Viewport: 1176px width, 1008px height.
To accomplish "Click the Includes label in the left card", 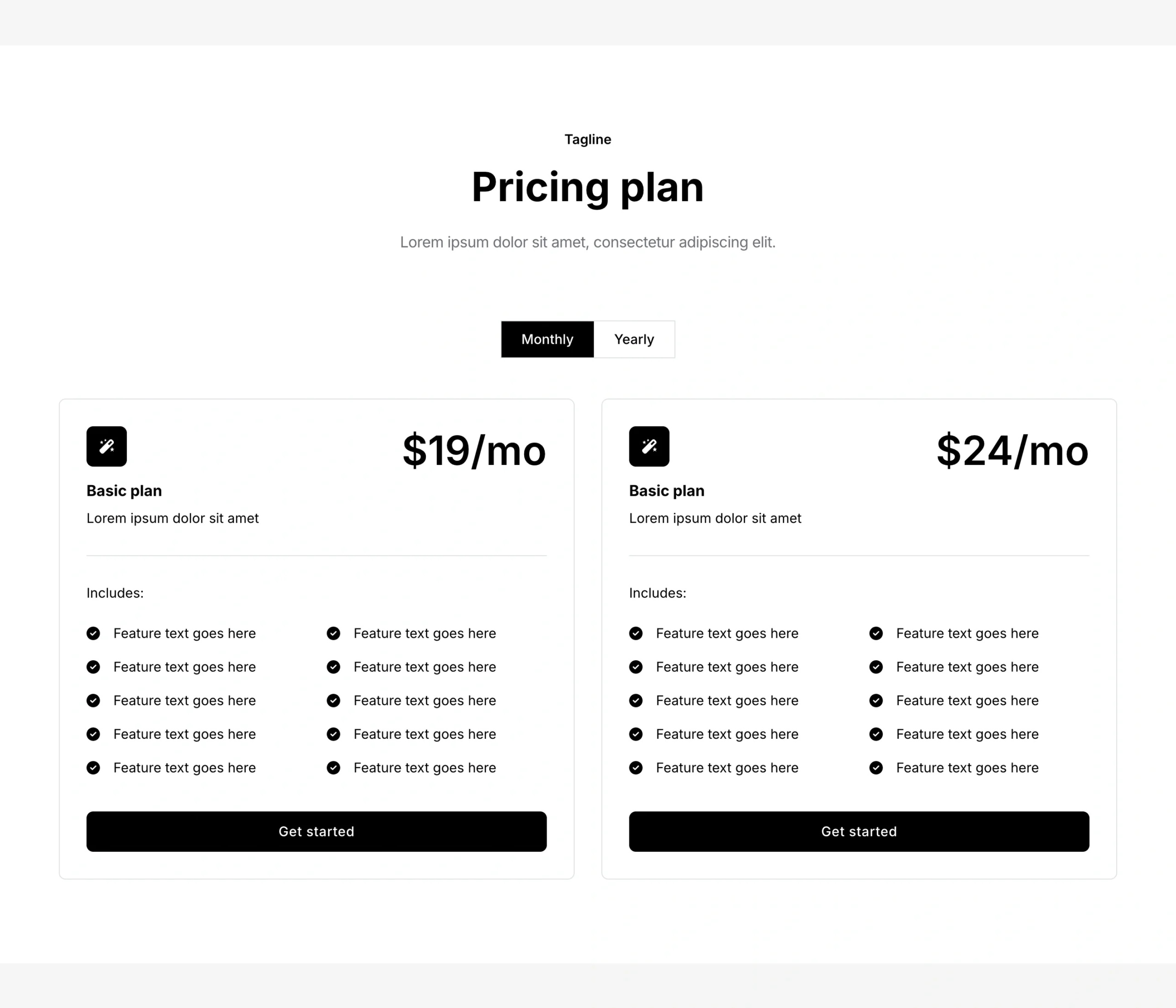I will 115,593.
